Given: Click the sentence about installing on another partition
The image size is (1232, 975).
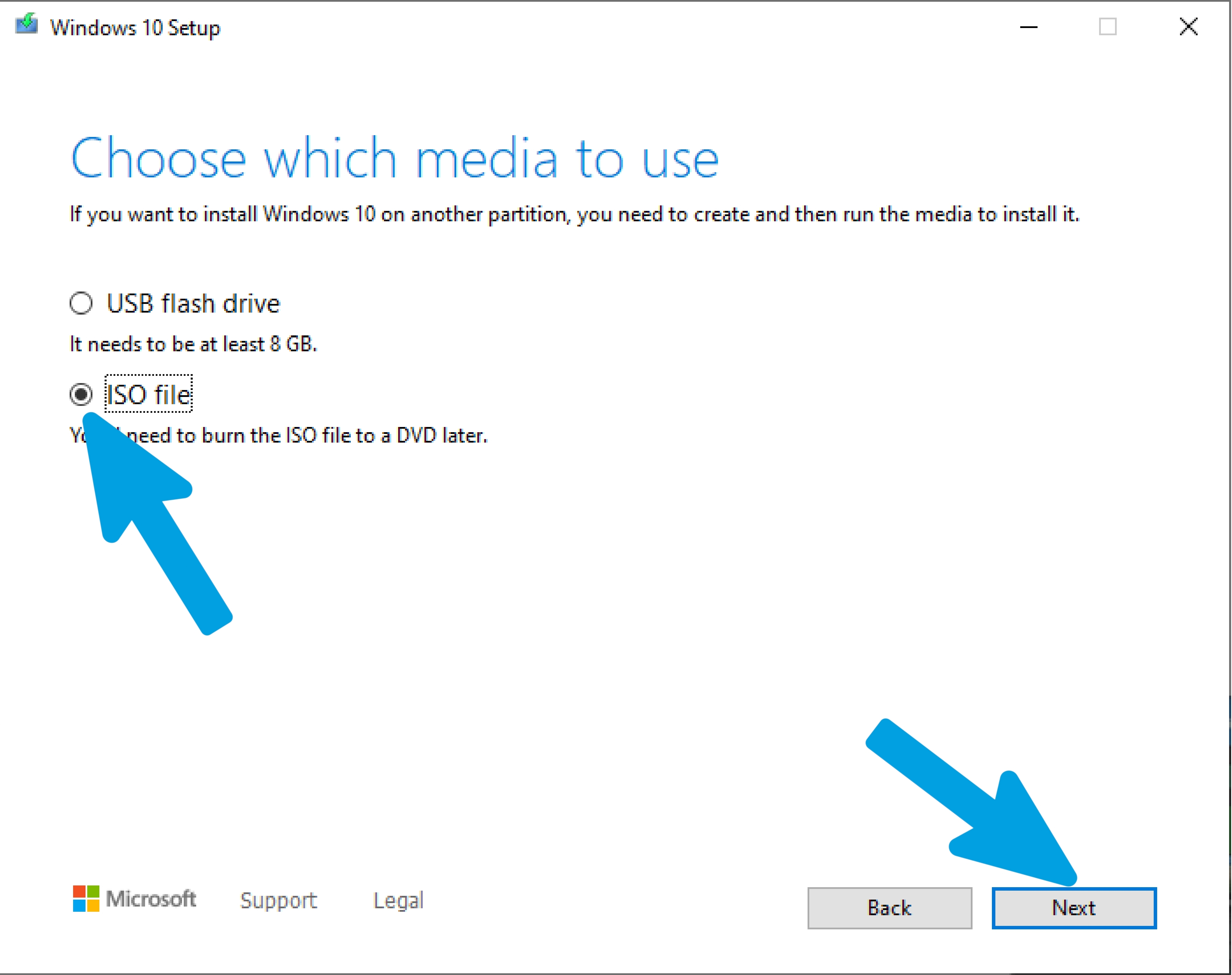Looking at the screenshot, I should [574, 215].
